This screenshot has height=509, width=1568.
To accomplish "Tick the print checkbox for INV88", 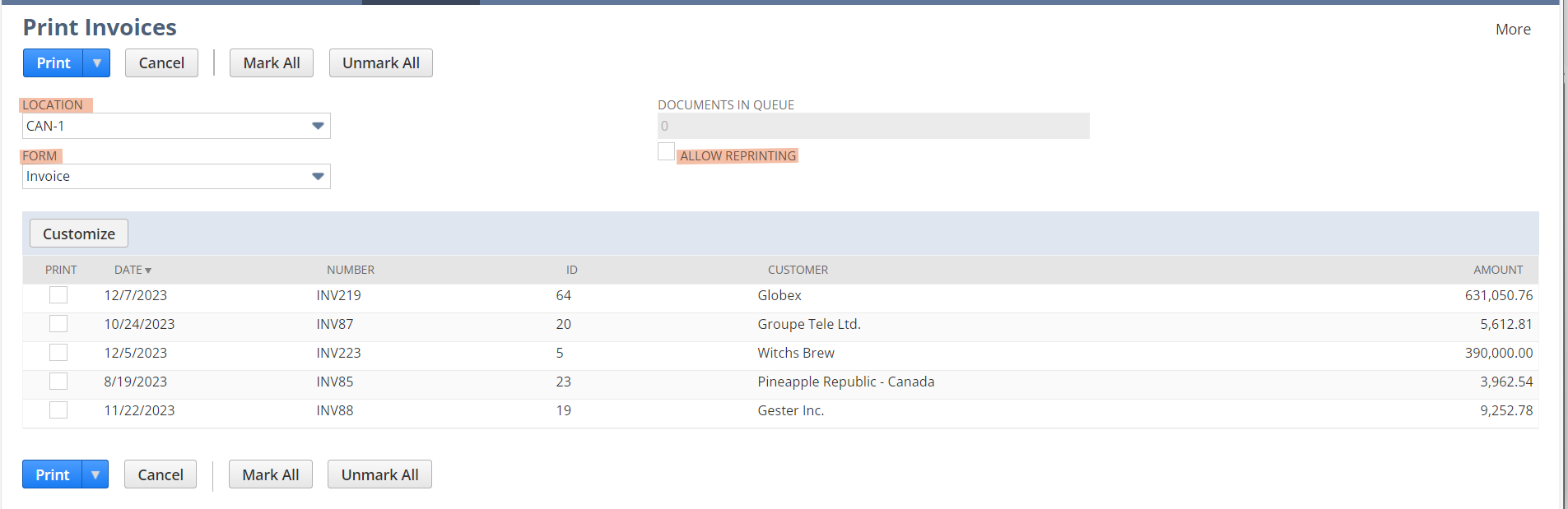I will (x=58, y=410).
